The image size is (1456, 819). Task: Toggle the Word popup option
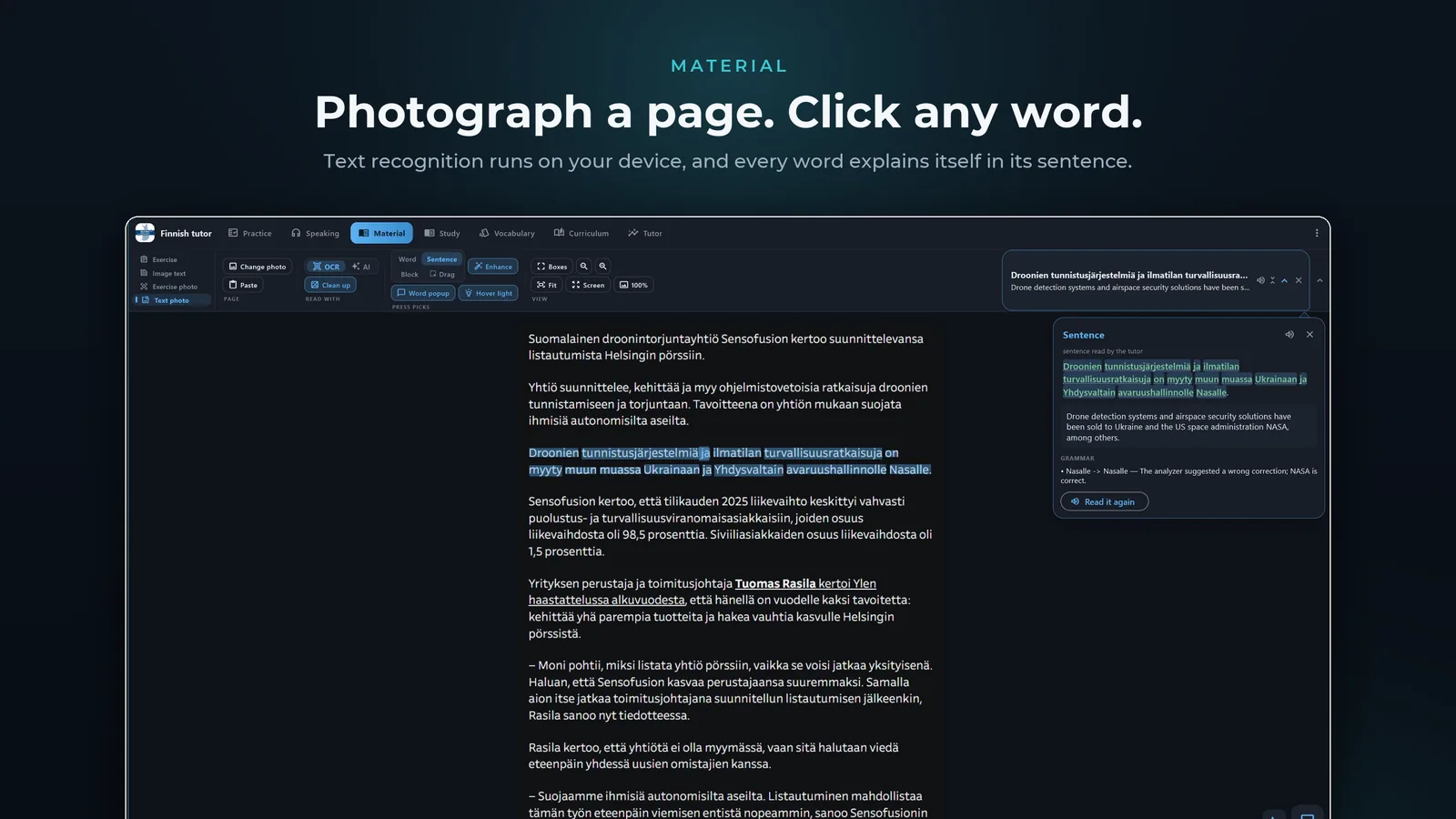pos(423,293)
